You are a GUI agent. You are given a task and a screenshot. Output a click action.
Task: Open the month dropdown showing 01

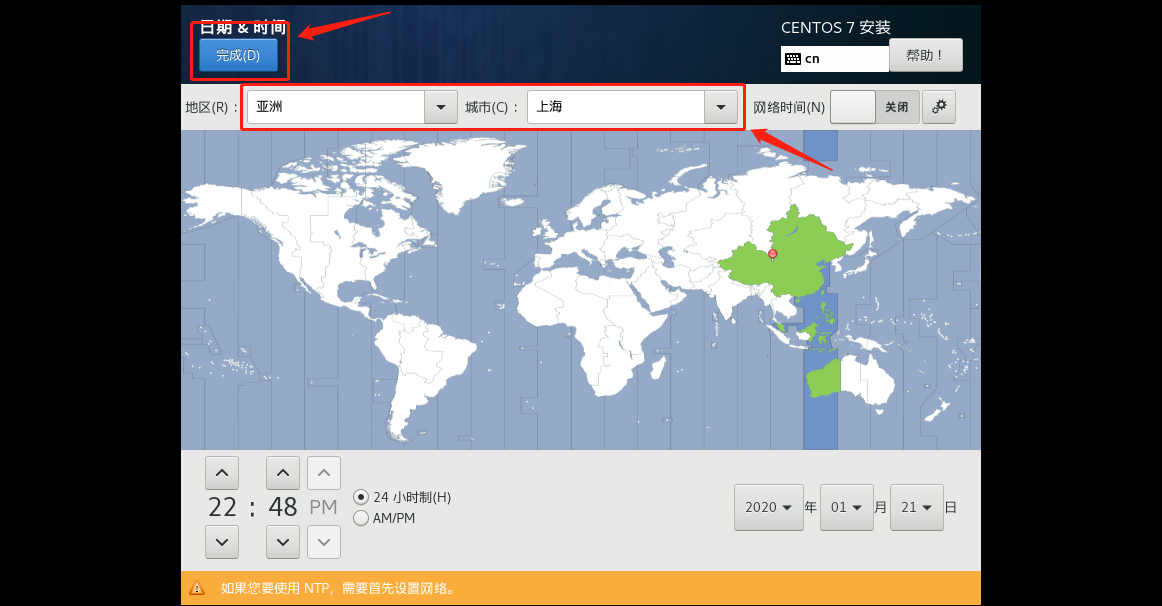coord(846,507)
